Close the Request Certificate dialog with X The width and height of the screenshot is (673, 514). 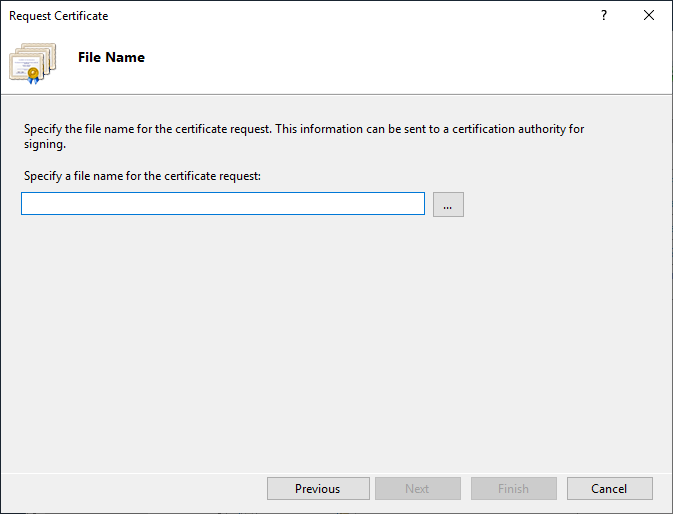[x=649, y=16]
